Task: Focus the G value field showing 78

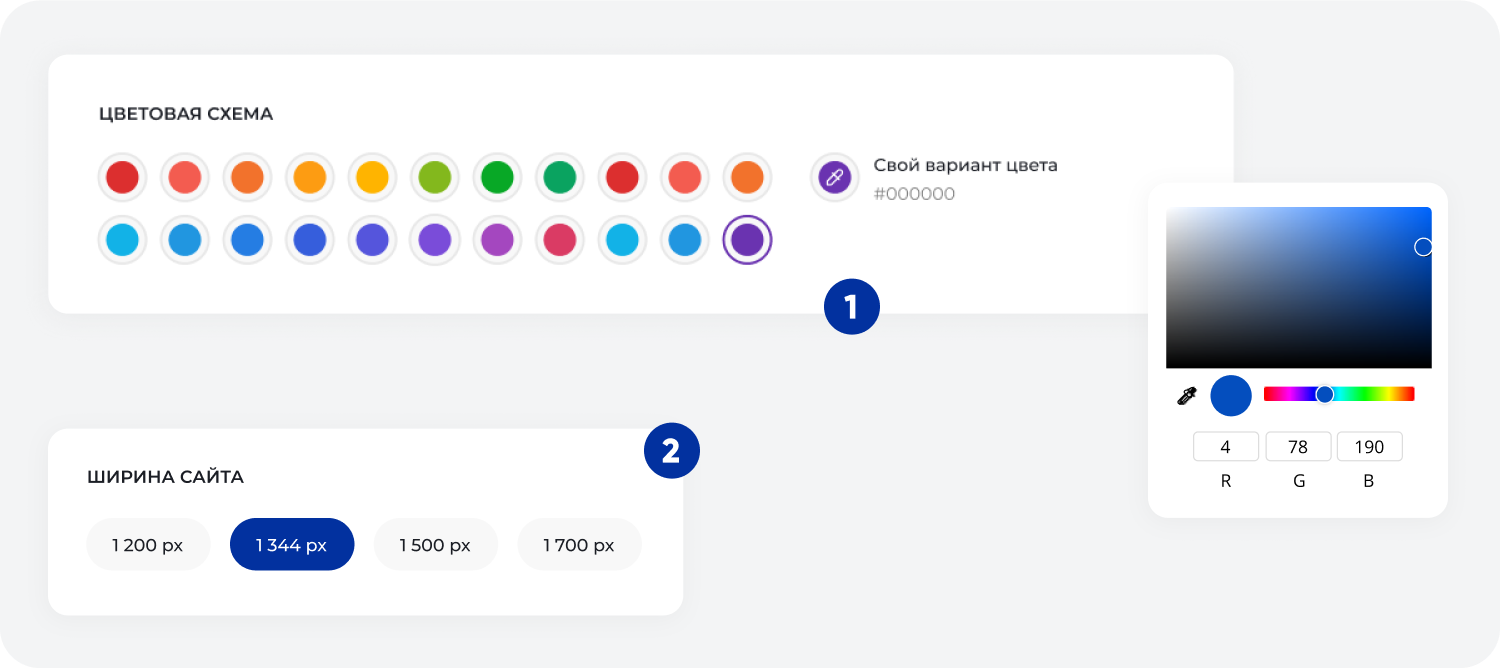Action: click(1298, 446)
